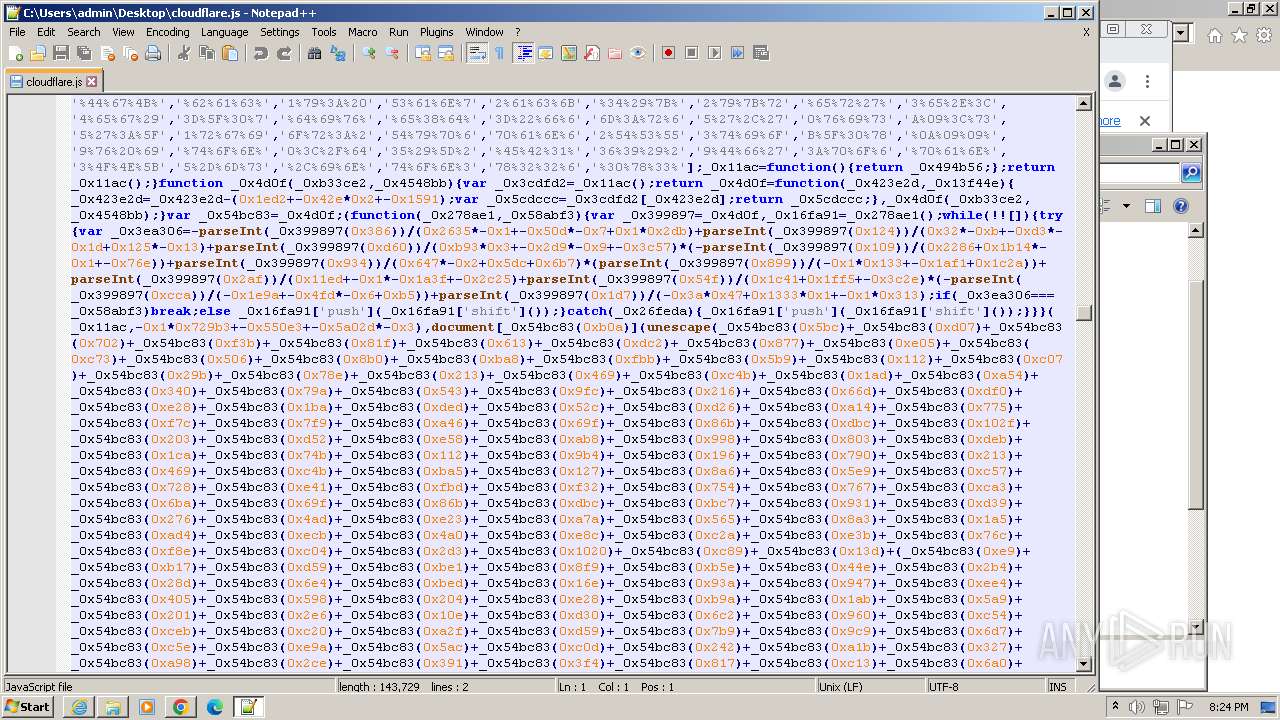Screen dimensions: 1280x720
Task: Open Internet Explorer Tools gear
Action: 1263,36
